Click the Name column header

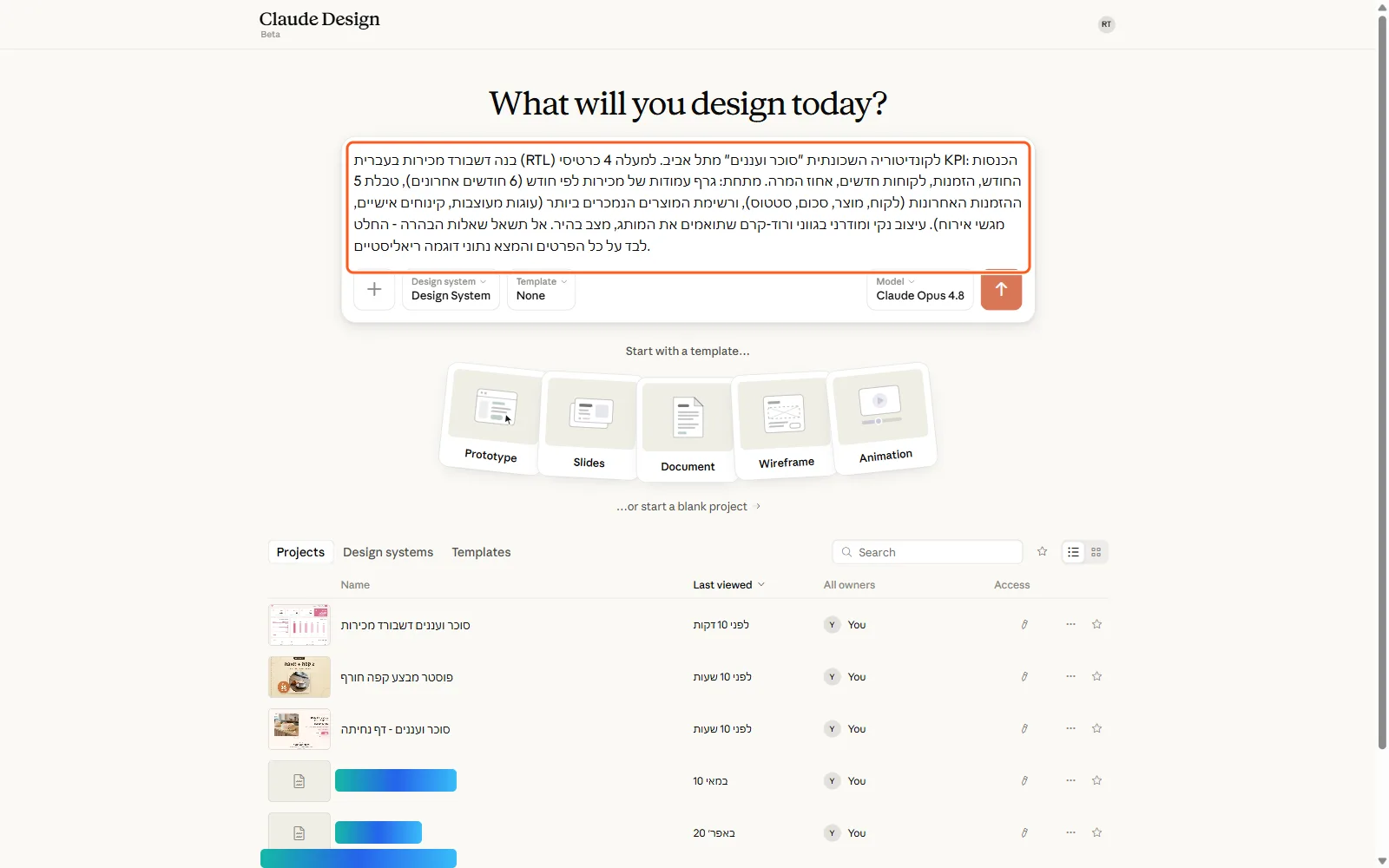click(x=355, y=585)
